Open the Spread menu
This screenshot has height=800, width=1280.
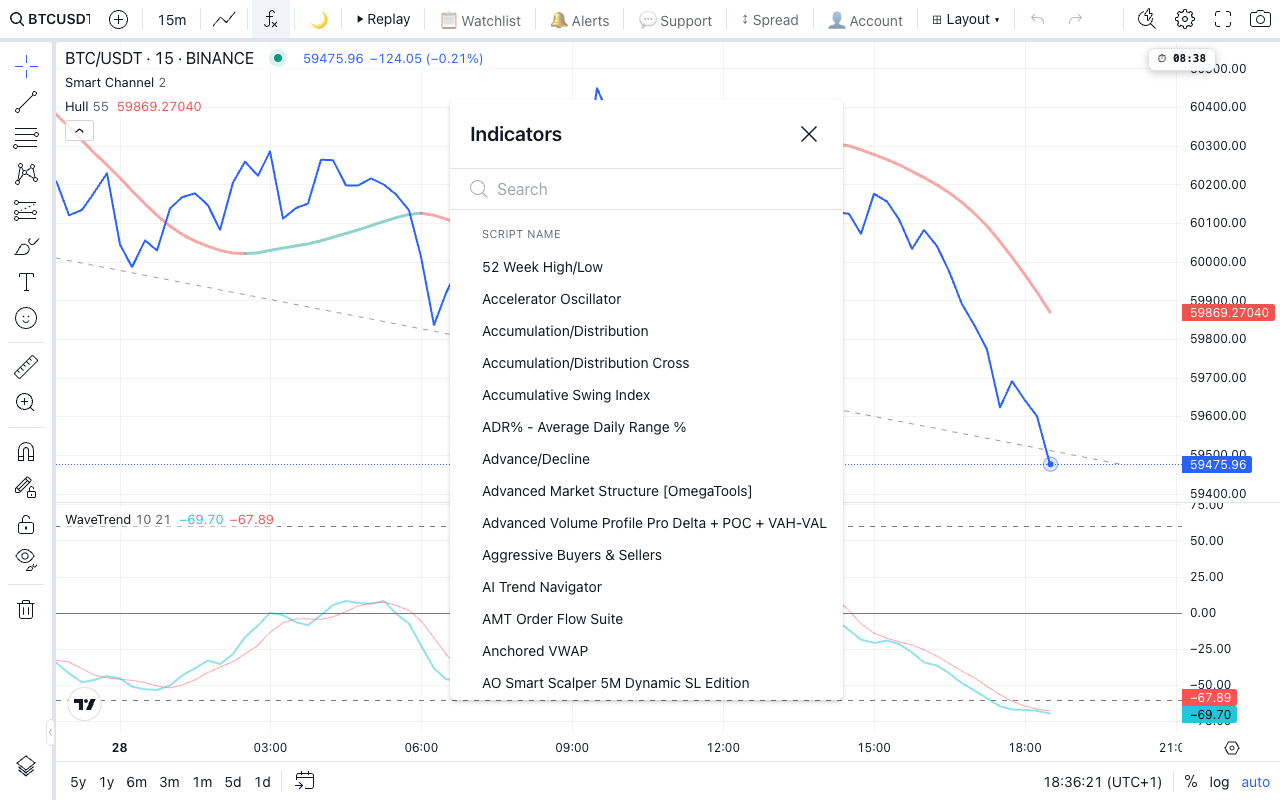coord(770,19)
